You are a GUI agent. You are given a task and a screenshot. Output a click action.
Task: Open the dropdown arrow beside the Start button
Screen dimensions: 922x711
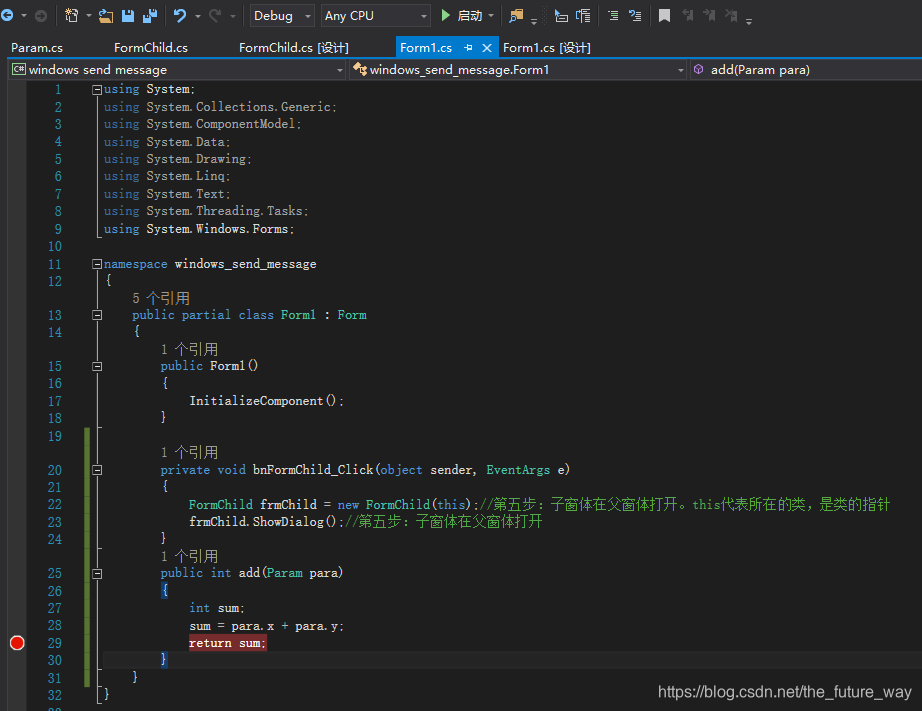[491, 16]
